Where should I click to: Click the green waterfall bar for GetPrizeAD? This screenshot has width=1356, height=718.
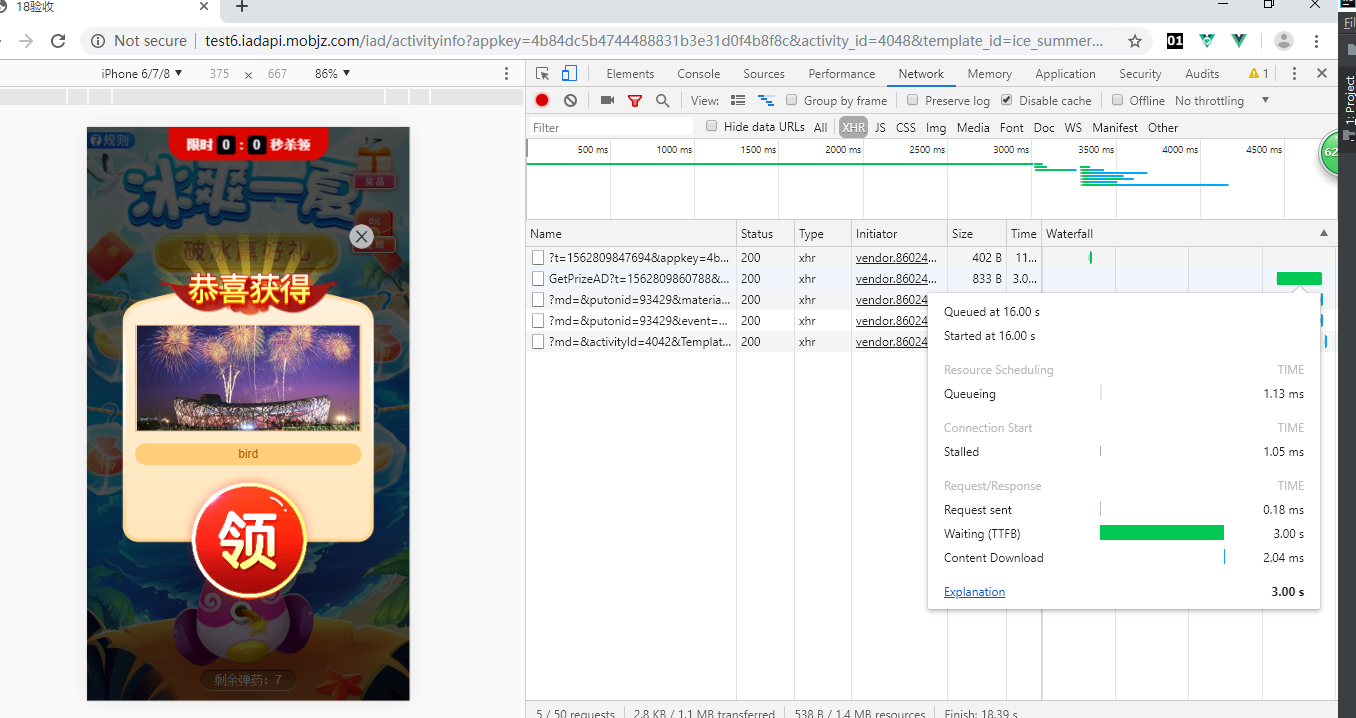[x=1299, y=279]
